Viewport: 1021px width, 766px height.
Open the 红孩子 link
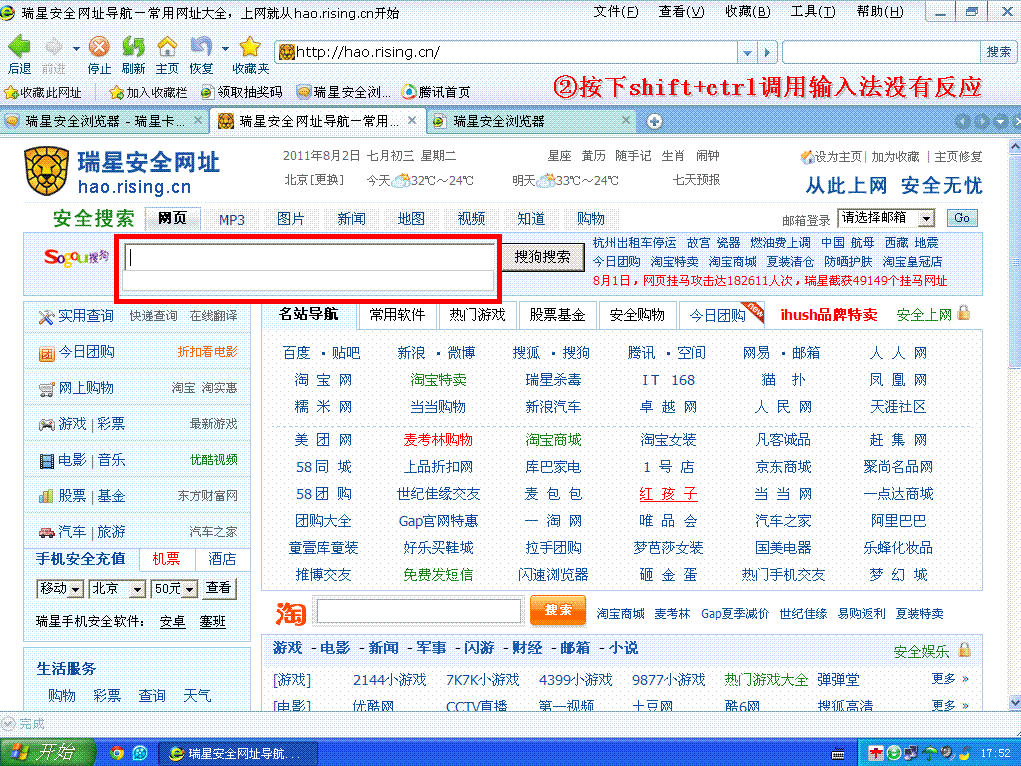pyautogui.click(x=668, y=494)
